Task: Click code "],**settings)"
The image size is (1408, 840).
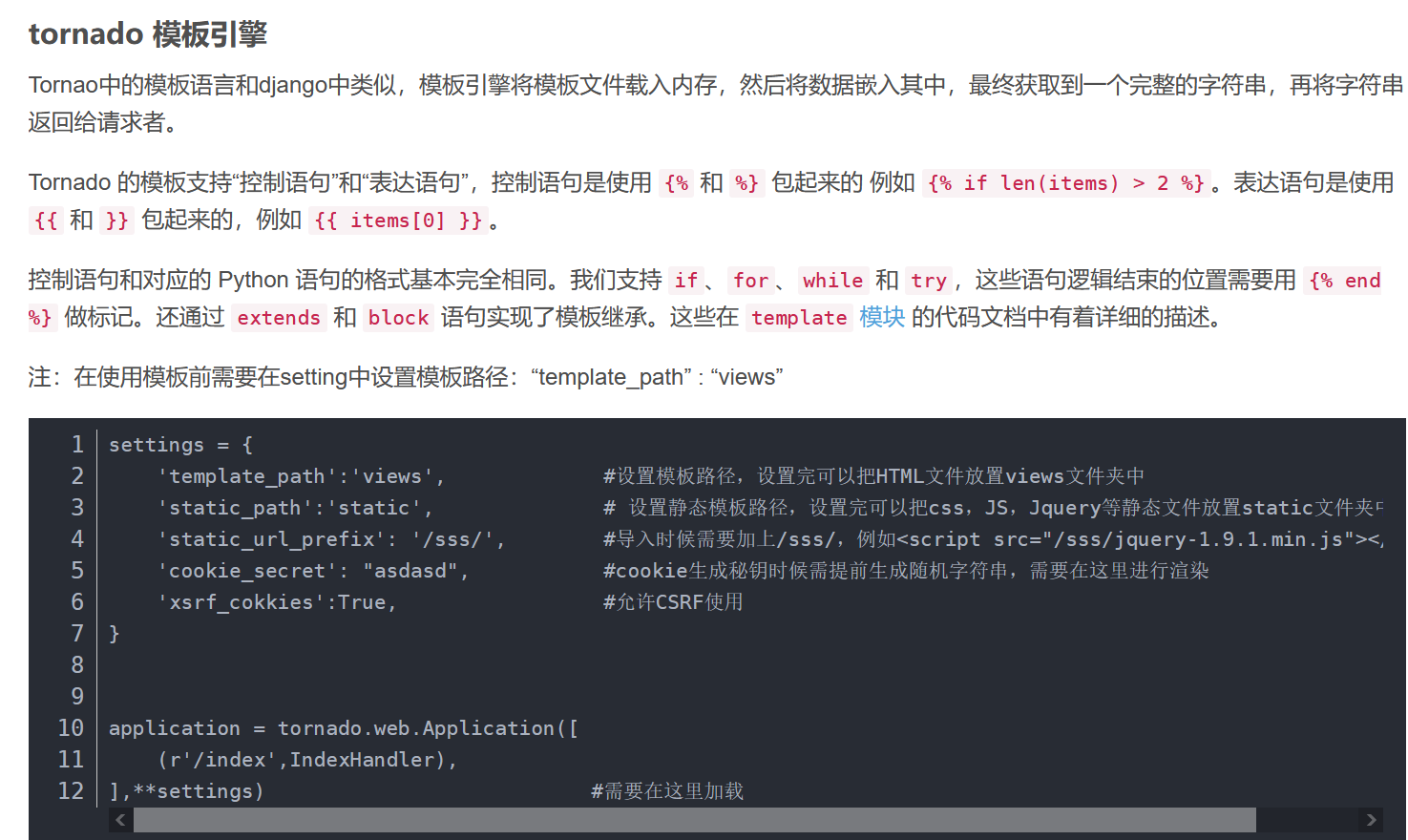Action: click(x=186, y=791)
